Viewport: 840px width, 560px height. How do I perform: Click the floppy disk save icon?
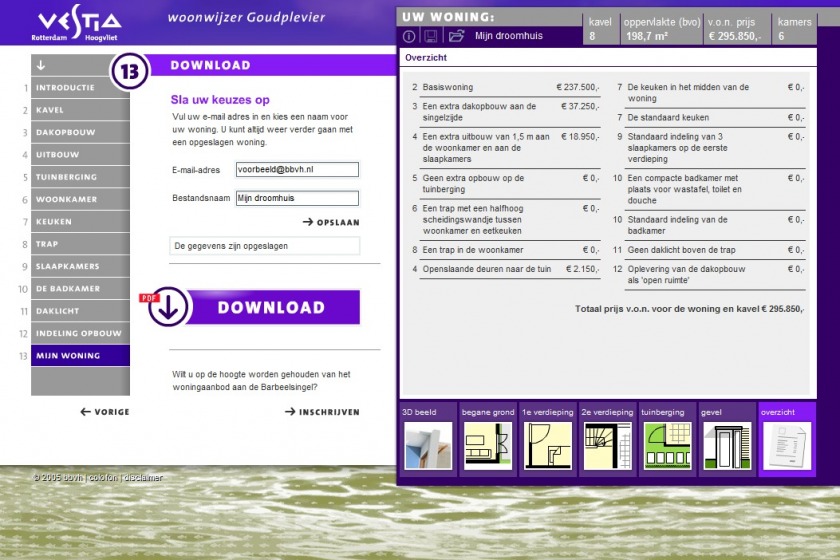point(431,36)
